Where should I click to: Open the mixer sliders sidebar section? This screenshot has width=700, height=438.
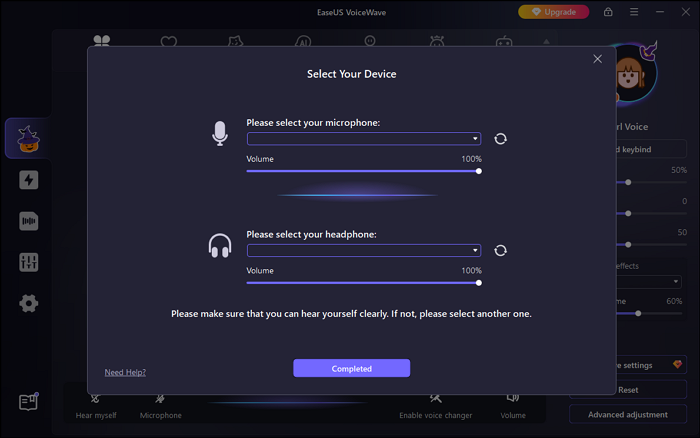(x=28, y=262)
